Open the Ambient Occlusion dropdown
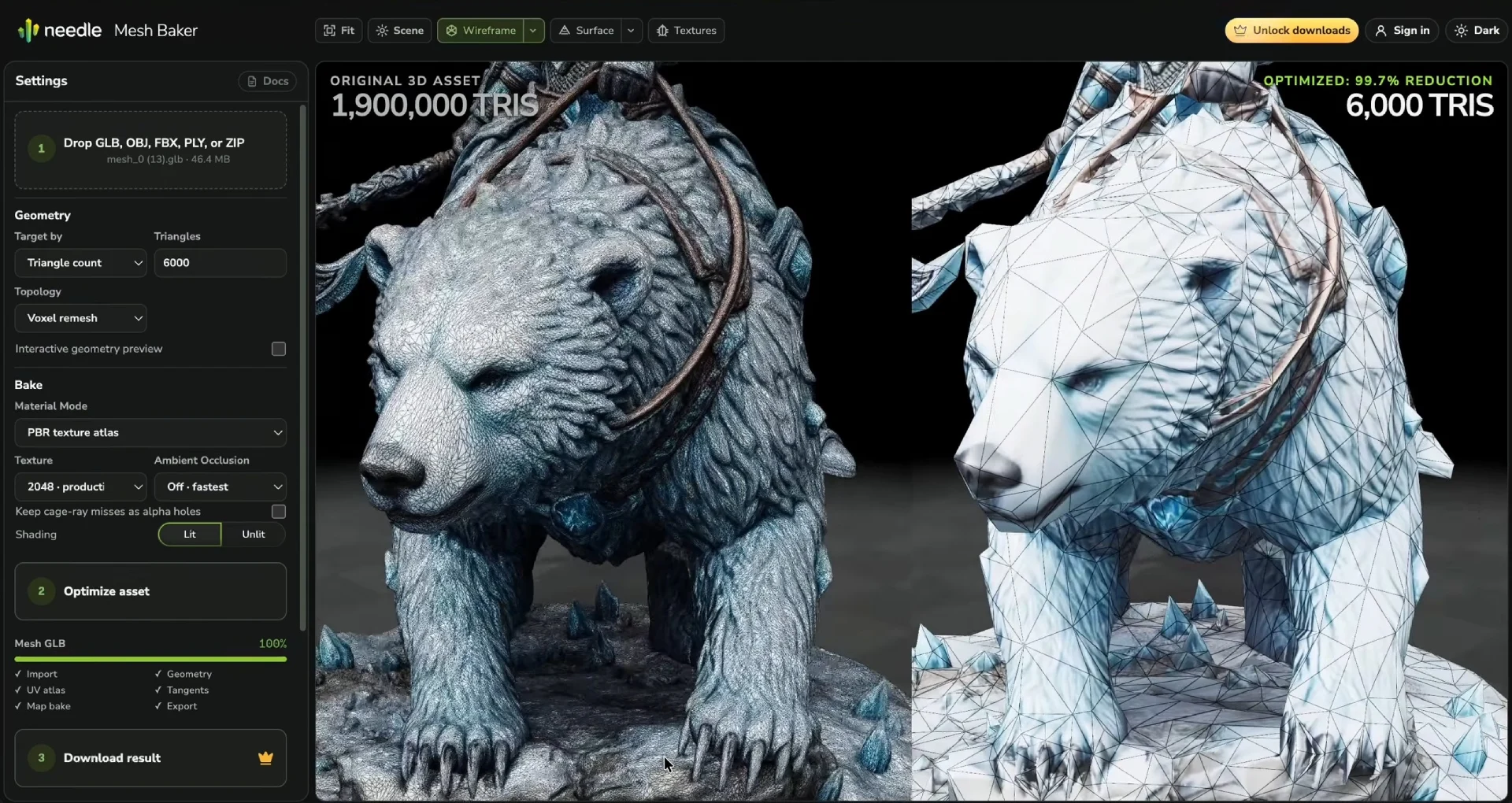The width and height of the screenshot is (1512, 803). point(220,487)
